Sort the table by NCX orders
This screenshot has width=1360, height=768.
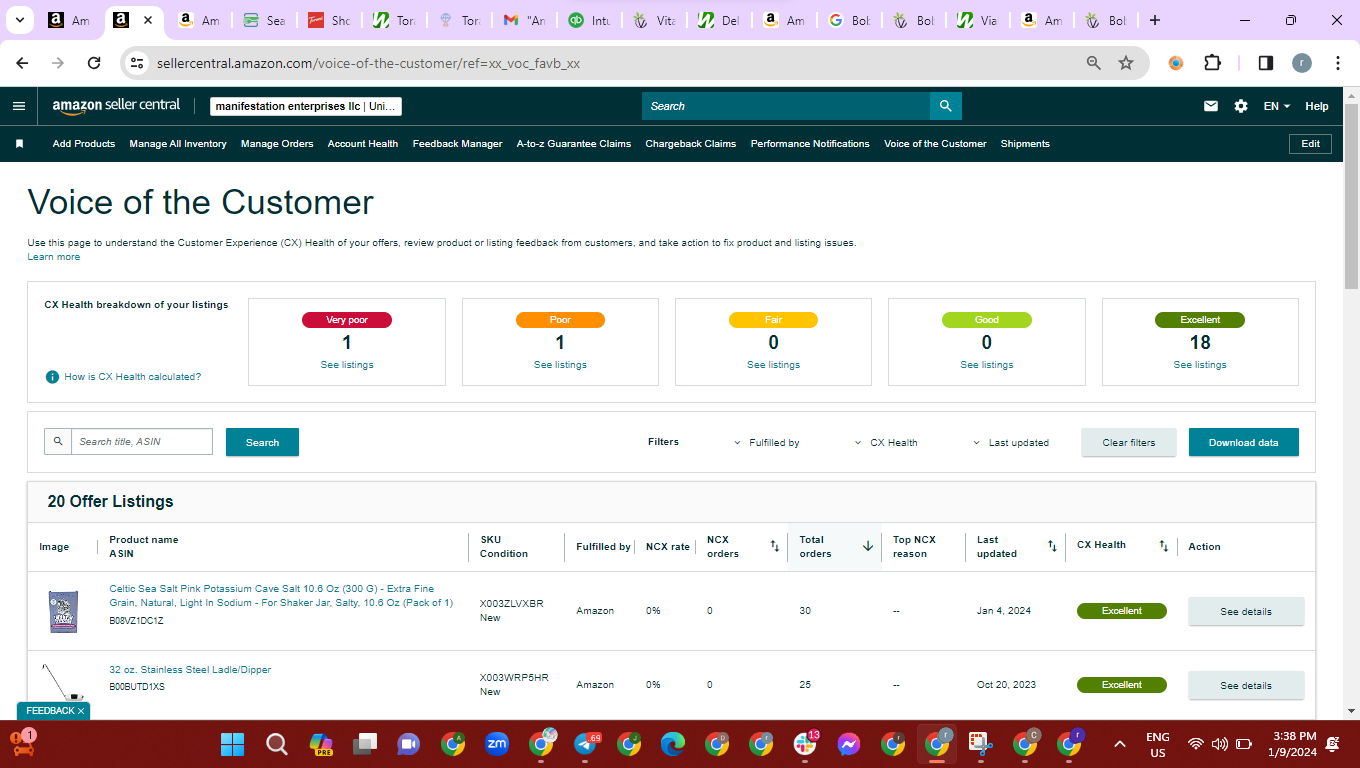pos(774,546)
